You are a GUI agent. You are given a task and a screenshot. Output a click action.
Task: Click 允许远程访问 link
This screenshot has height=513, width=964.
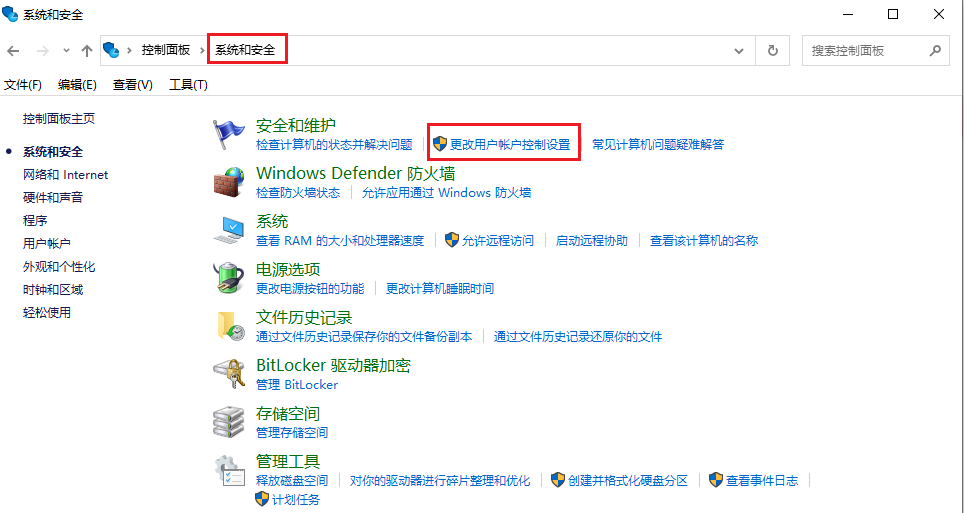click(498, 241)
